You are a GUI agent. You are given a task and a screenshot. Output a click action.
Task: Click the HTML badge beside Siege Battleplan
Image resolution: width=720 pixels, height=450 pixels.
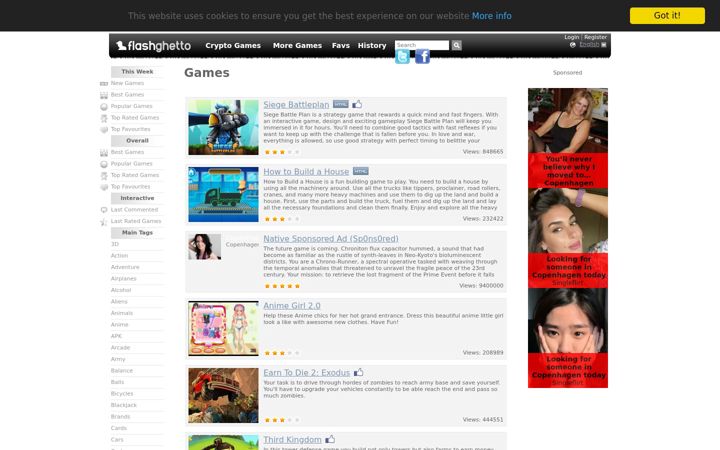pos(341,104)
